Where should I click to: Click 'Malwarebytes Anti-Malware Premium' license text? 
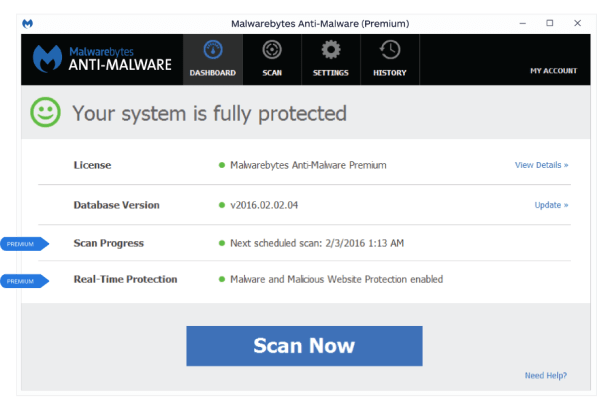[x=308, y=165]
